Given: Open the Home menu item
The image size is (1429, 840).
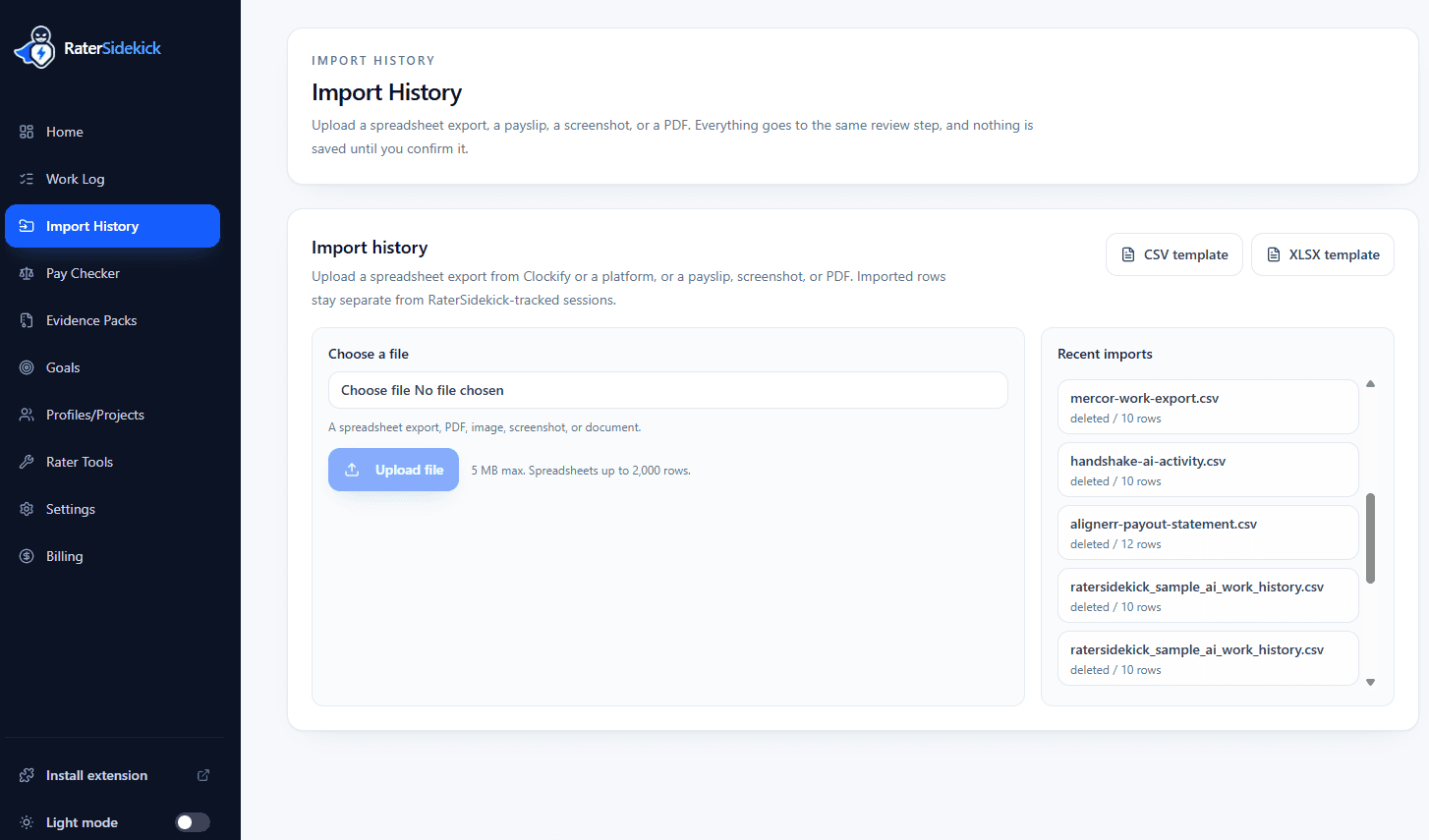Looking at the screenshot, I should click(112, 132).
